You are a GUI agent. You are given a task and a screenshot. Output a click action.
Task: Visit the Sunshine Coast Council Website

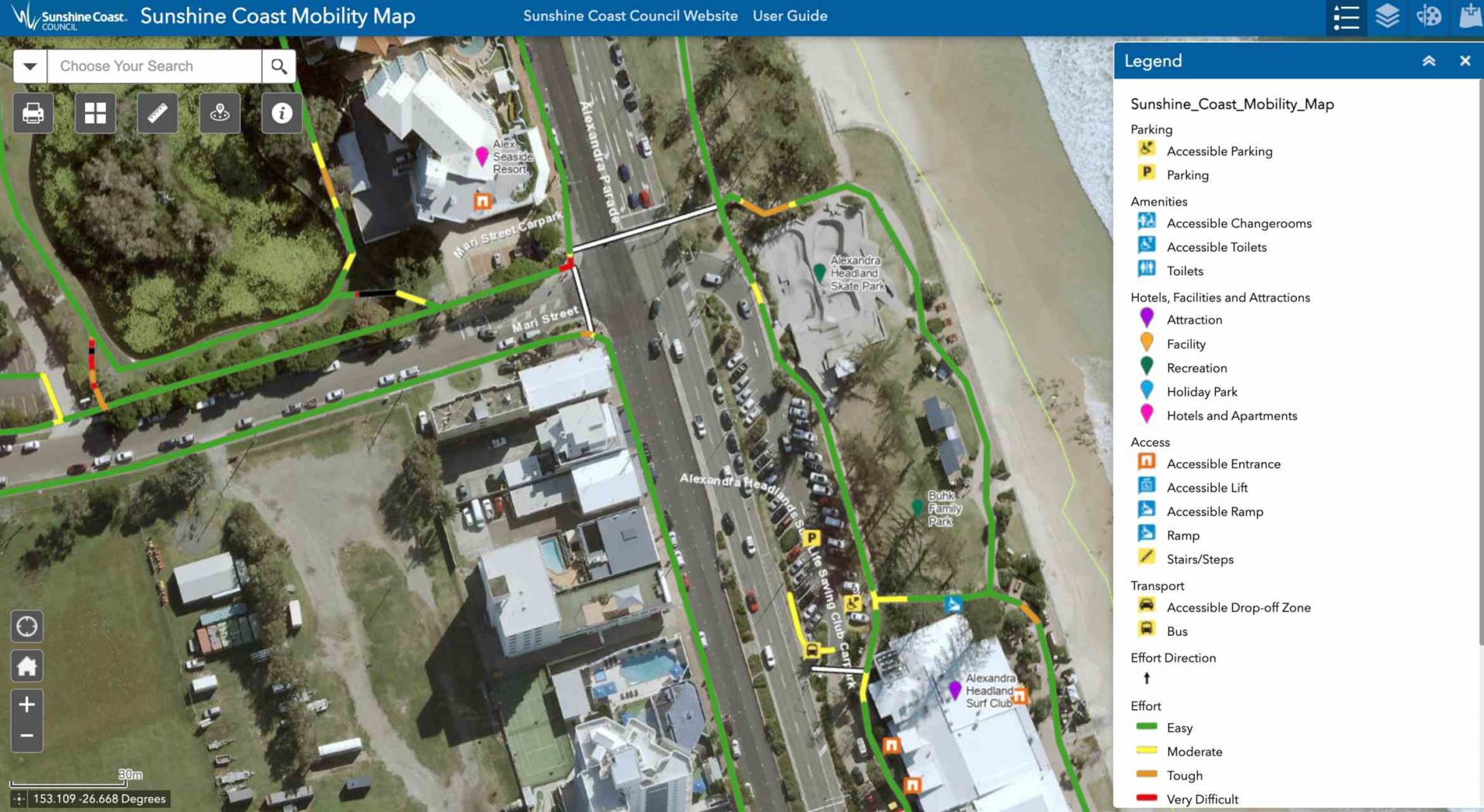[x=631, y=15]
